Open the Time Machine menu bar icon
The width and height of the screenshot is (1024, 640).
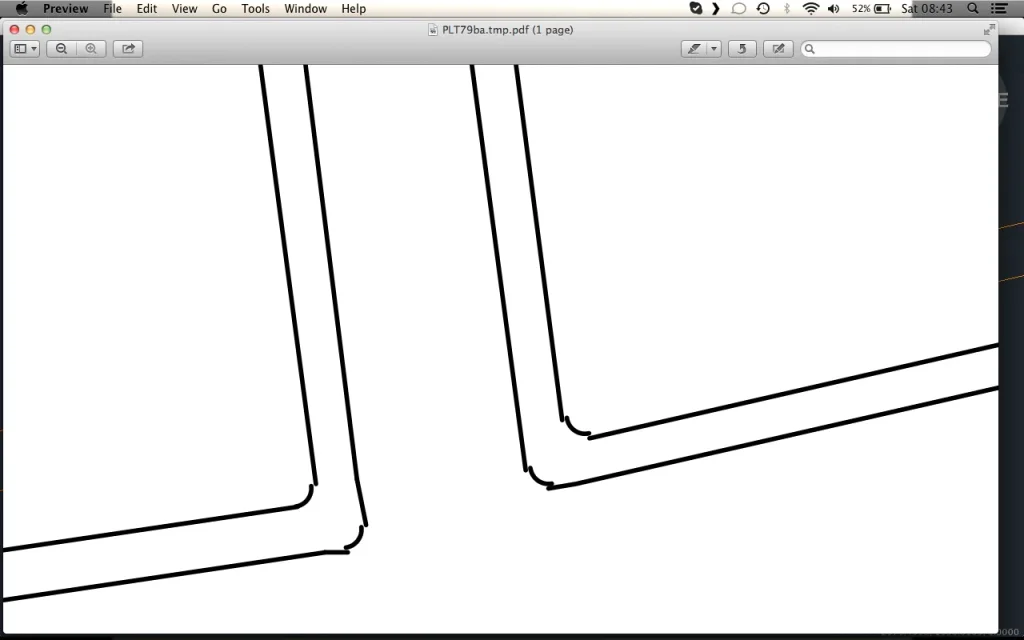tap(763, 8)
